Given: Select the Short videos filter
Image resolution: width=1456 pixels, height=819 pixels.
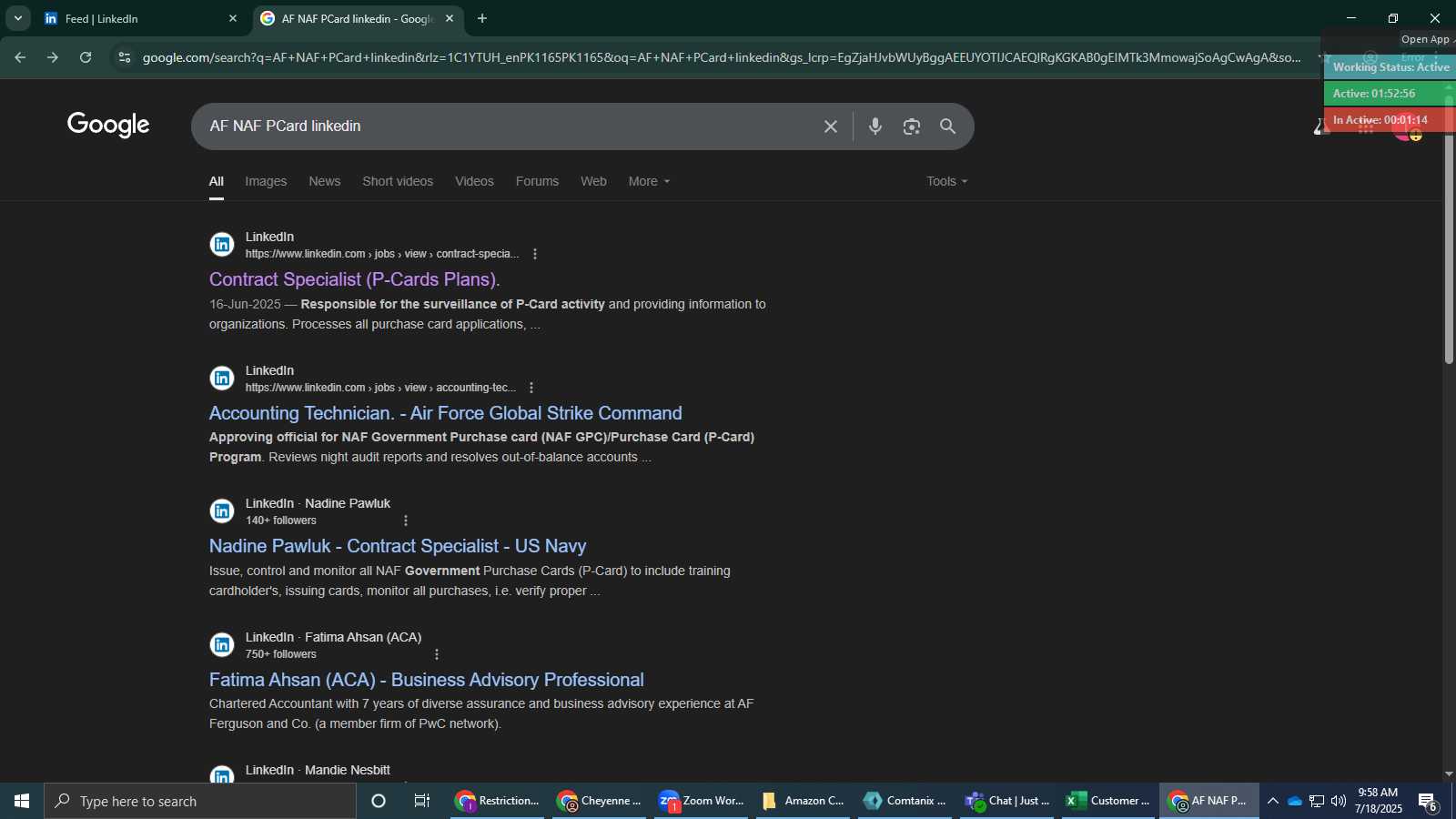Looking at the screenshot, I should (398, 181).
